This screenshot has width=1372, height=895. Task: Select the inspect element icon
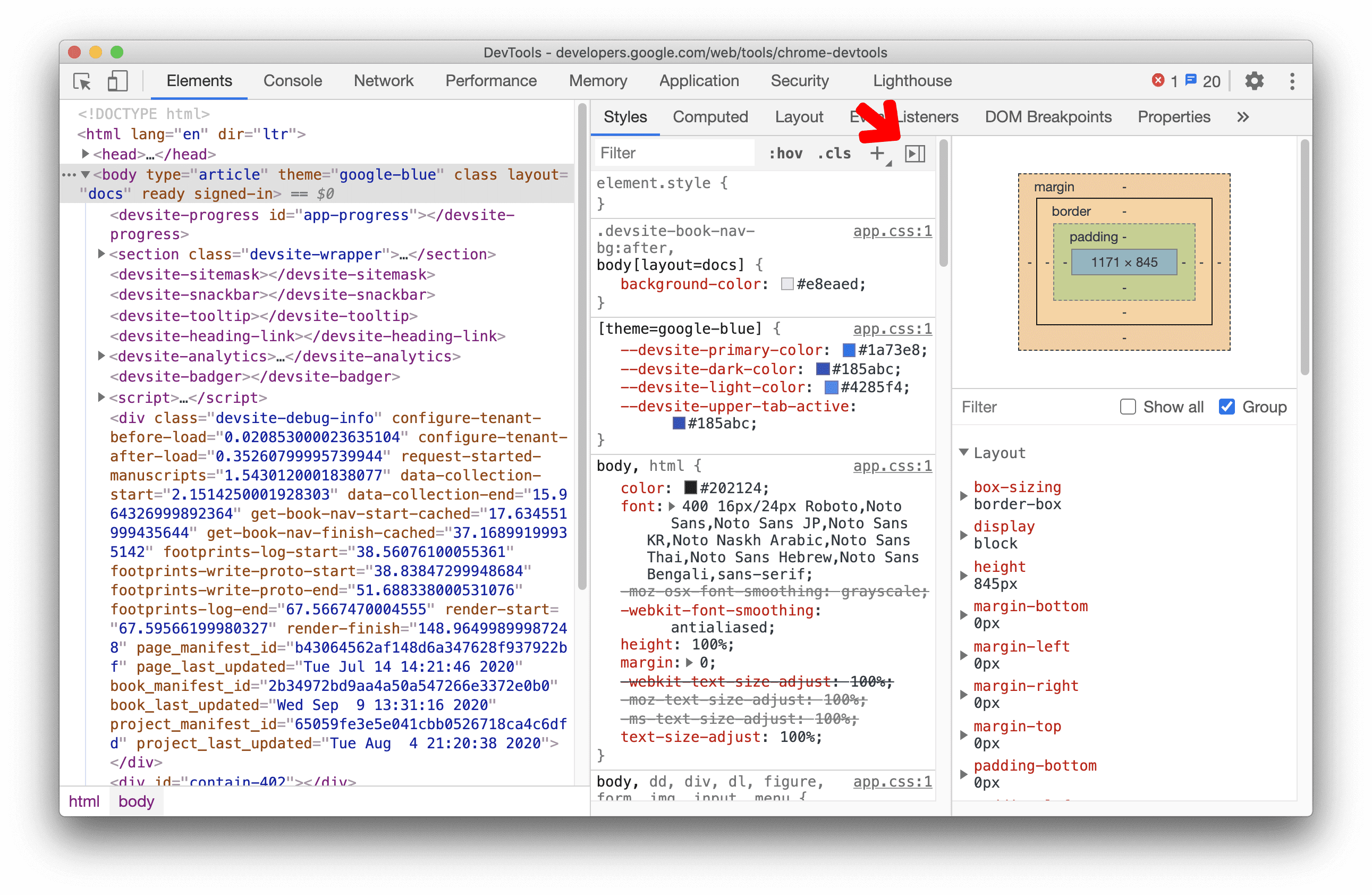(83, 82)
